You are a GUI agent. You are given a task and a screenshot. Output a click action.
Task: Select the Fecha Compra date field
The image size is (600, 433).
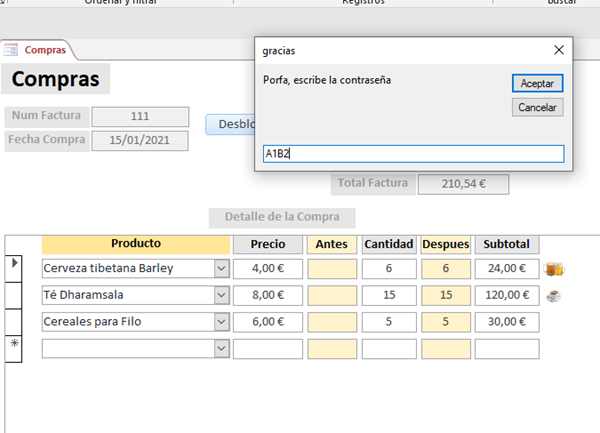pos(140,140)
